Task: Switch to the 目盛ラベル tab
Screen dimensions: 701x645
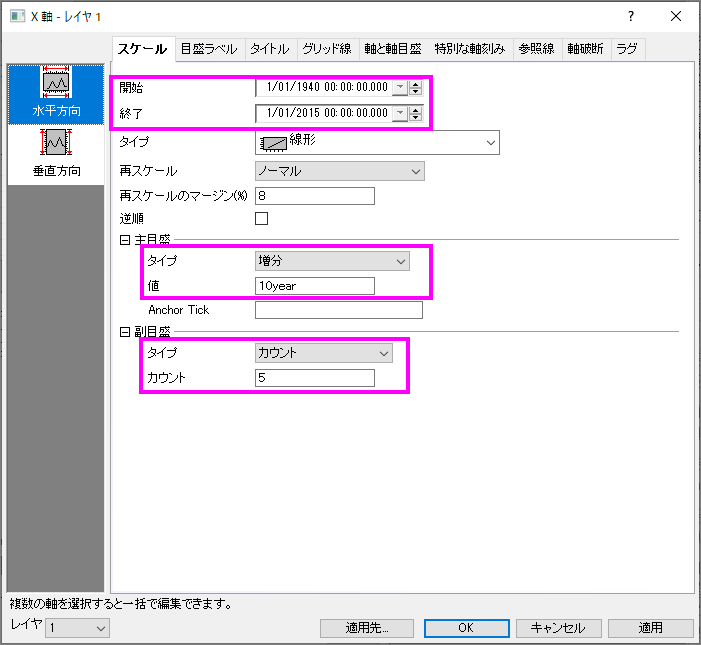Action: 209,49
